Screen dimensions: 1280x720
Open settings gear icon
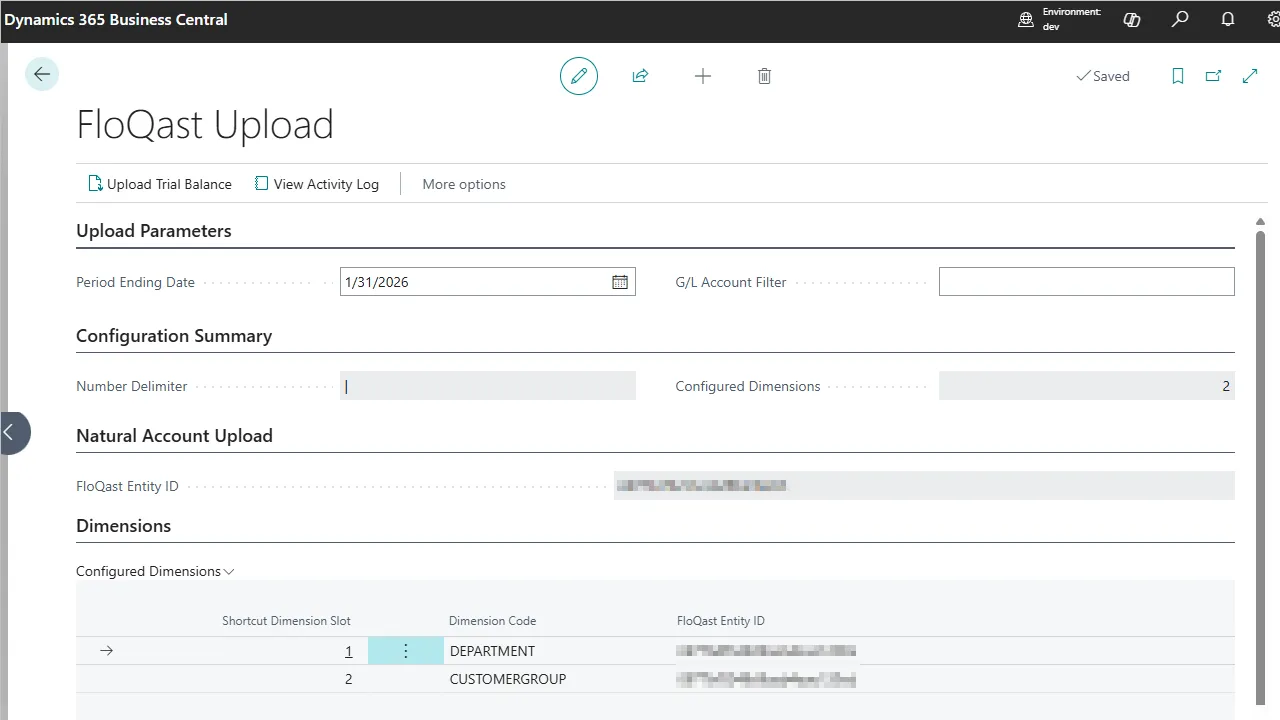pyautogui.click(x=1273, y=20)
